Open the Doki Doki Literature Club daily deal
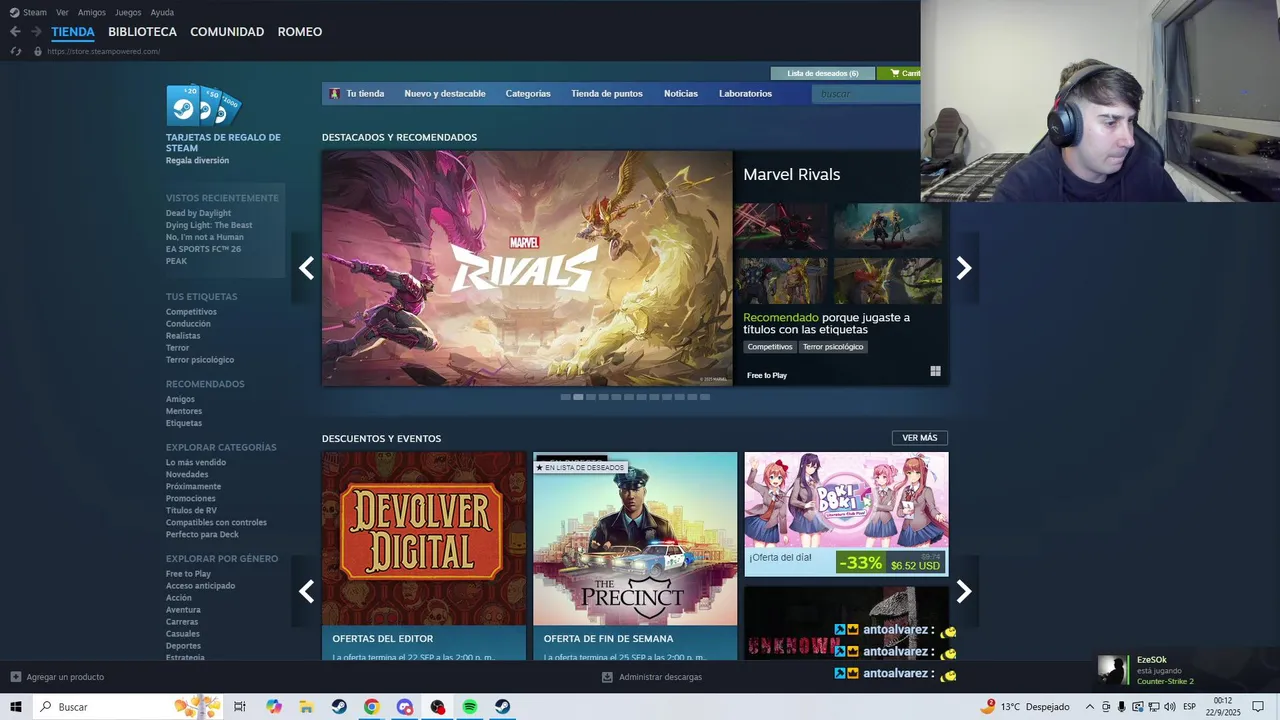Image resolution: width=1280 pixels, height=720 pixels. click(846, 514)
